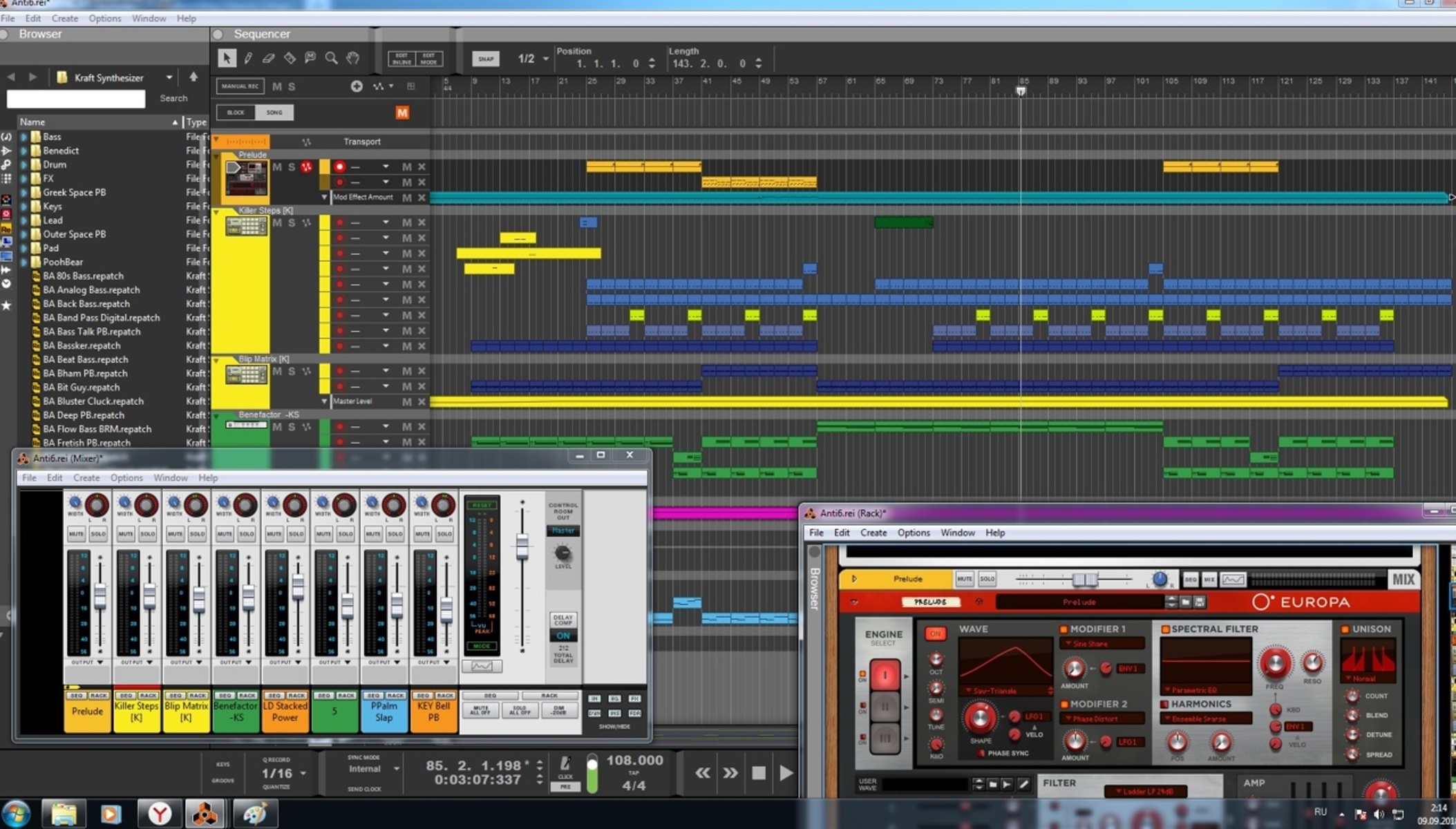
Task: Click the Europa user wave edit pencil icon
Action: pos(1023,784)
